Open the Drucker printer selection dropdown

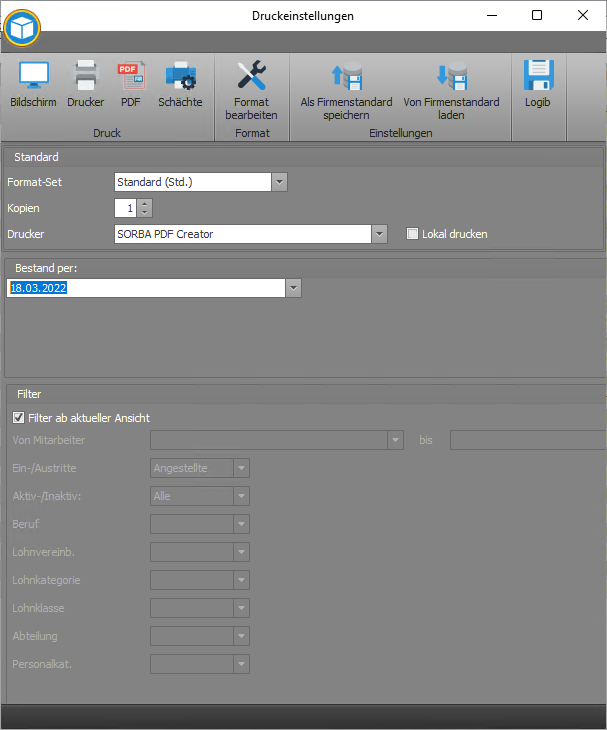point(379,234)
